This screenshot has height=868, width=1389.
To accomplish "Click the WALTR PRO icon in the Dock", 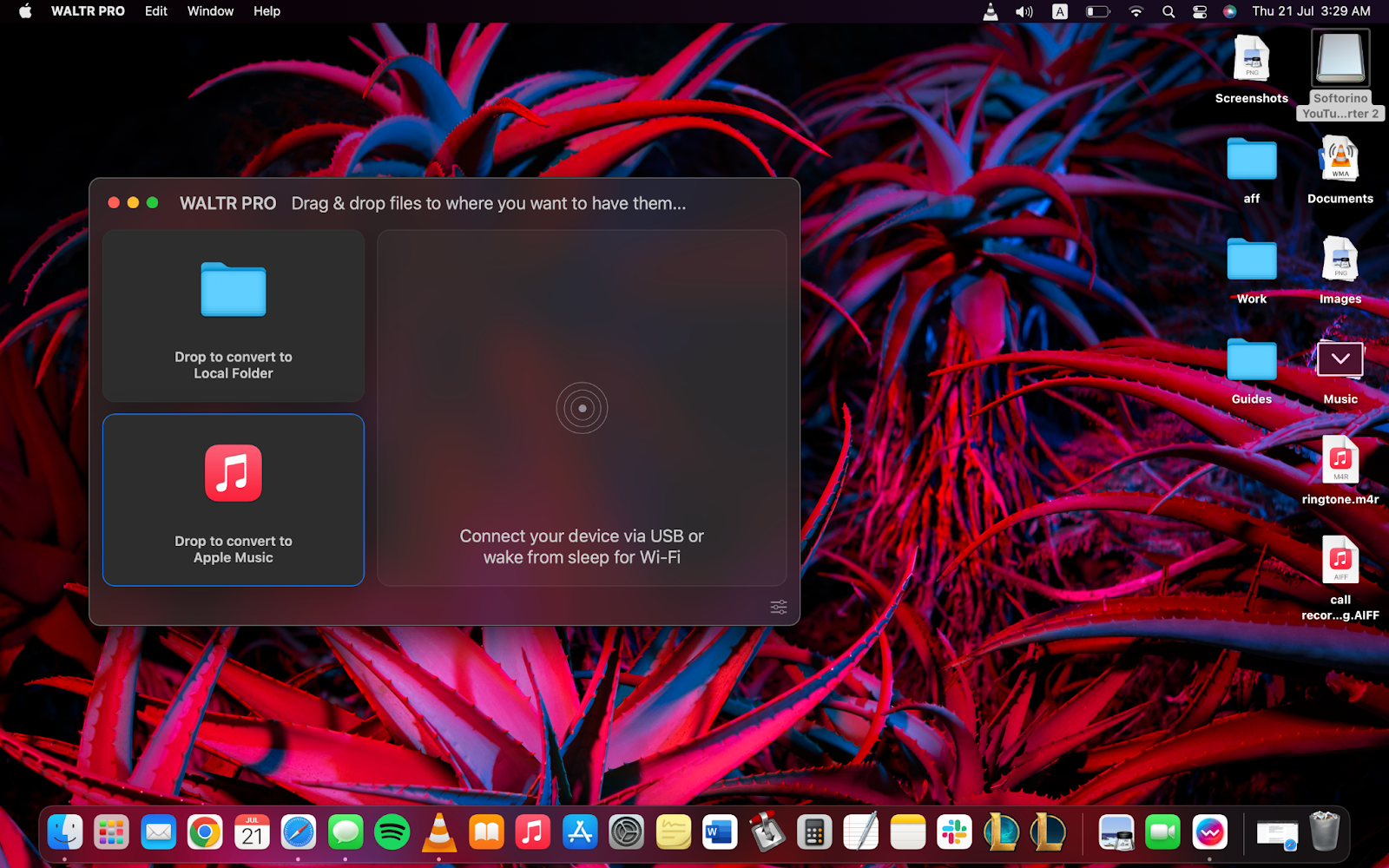I will [1210, 833].
